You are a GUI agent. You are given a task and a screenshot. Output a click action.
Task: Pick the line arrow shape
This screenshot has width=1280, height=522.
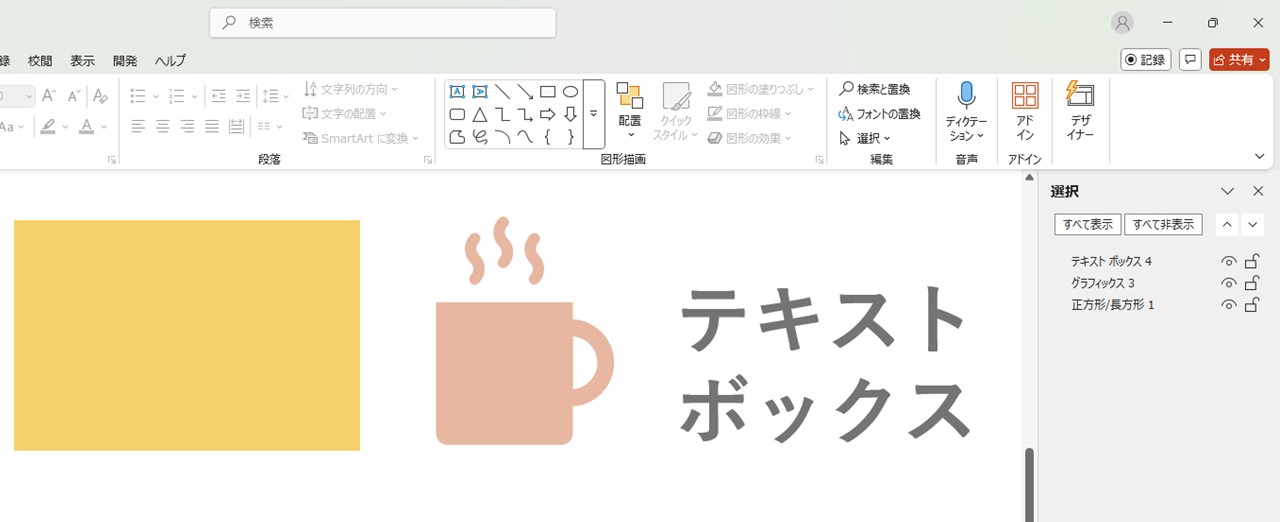click(x=525, y=91)
